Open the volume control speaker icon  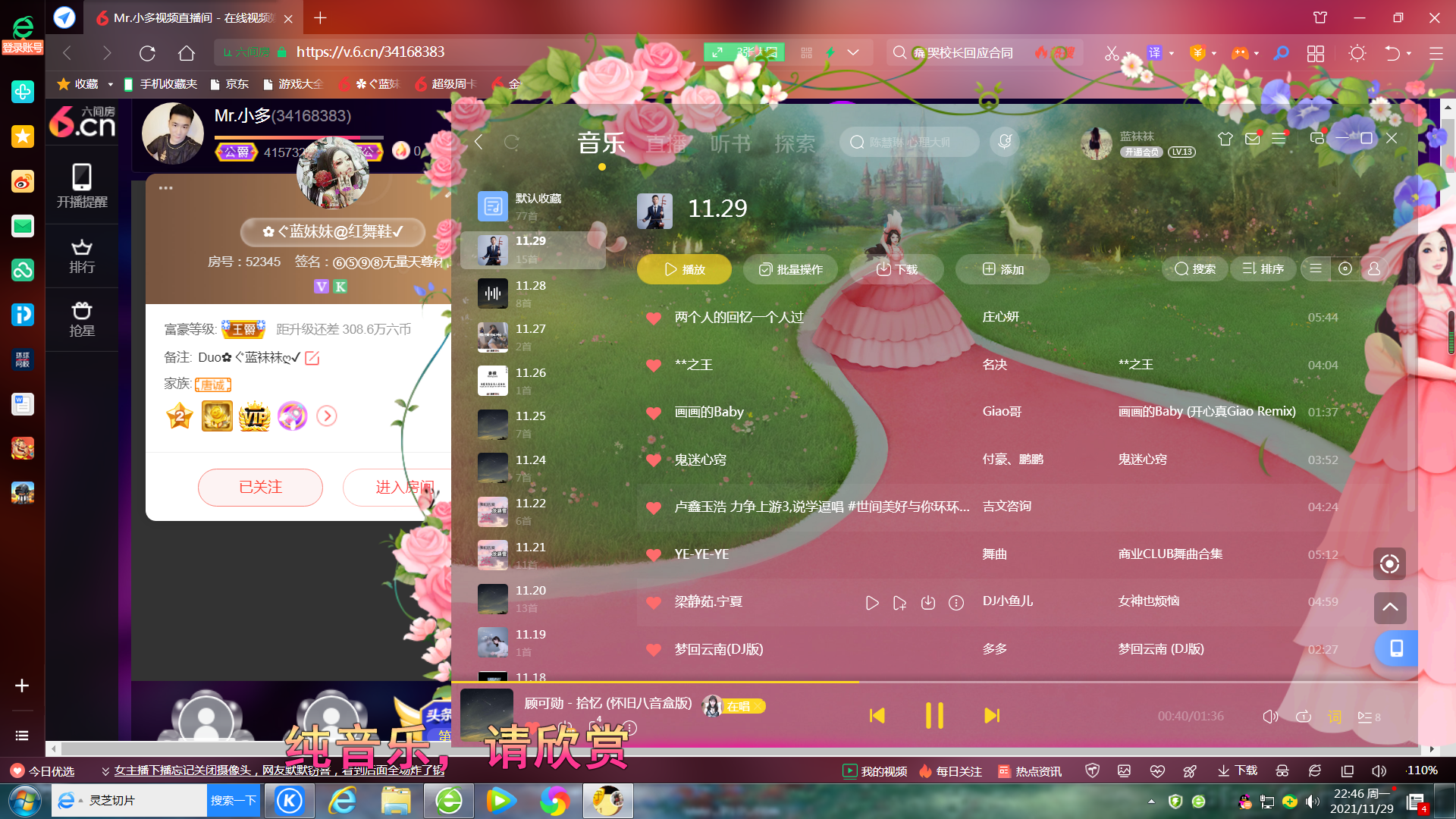pyautogui.click(x=1270, y=717)
